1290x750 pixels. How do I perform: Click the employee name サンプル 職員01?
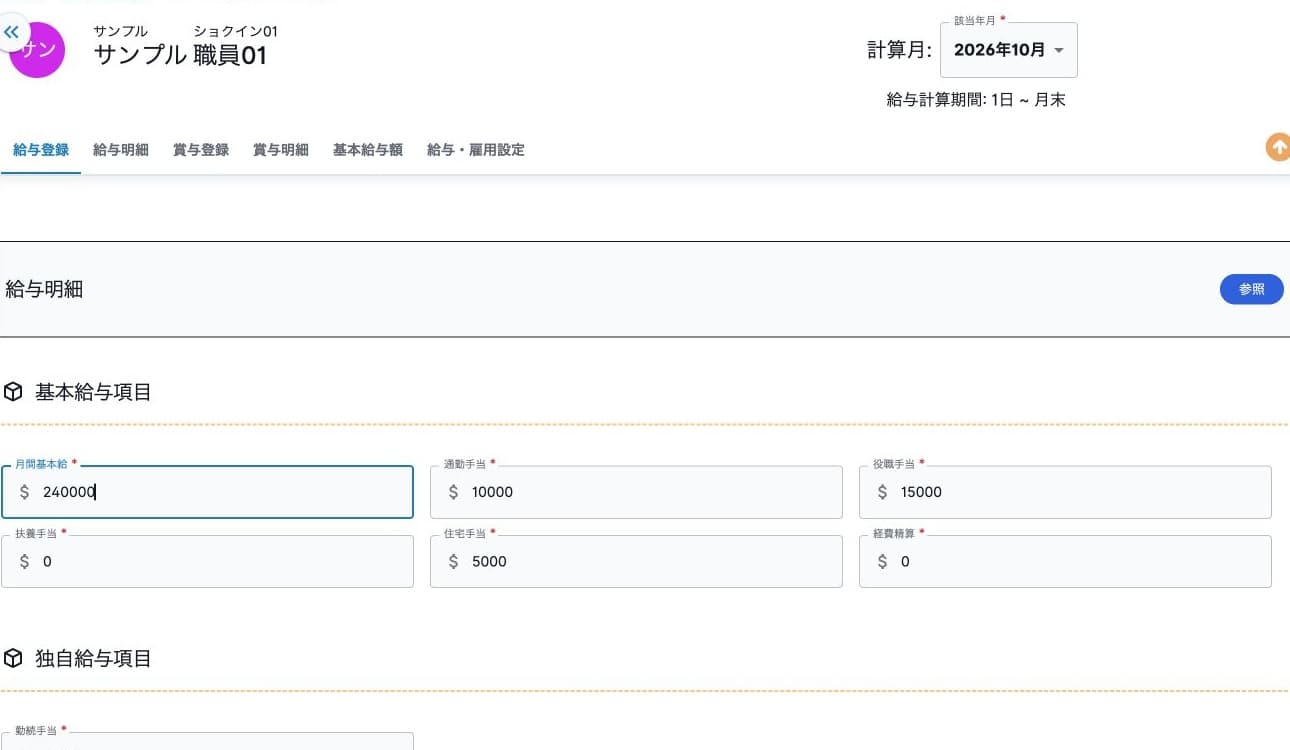point(181,55)
